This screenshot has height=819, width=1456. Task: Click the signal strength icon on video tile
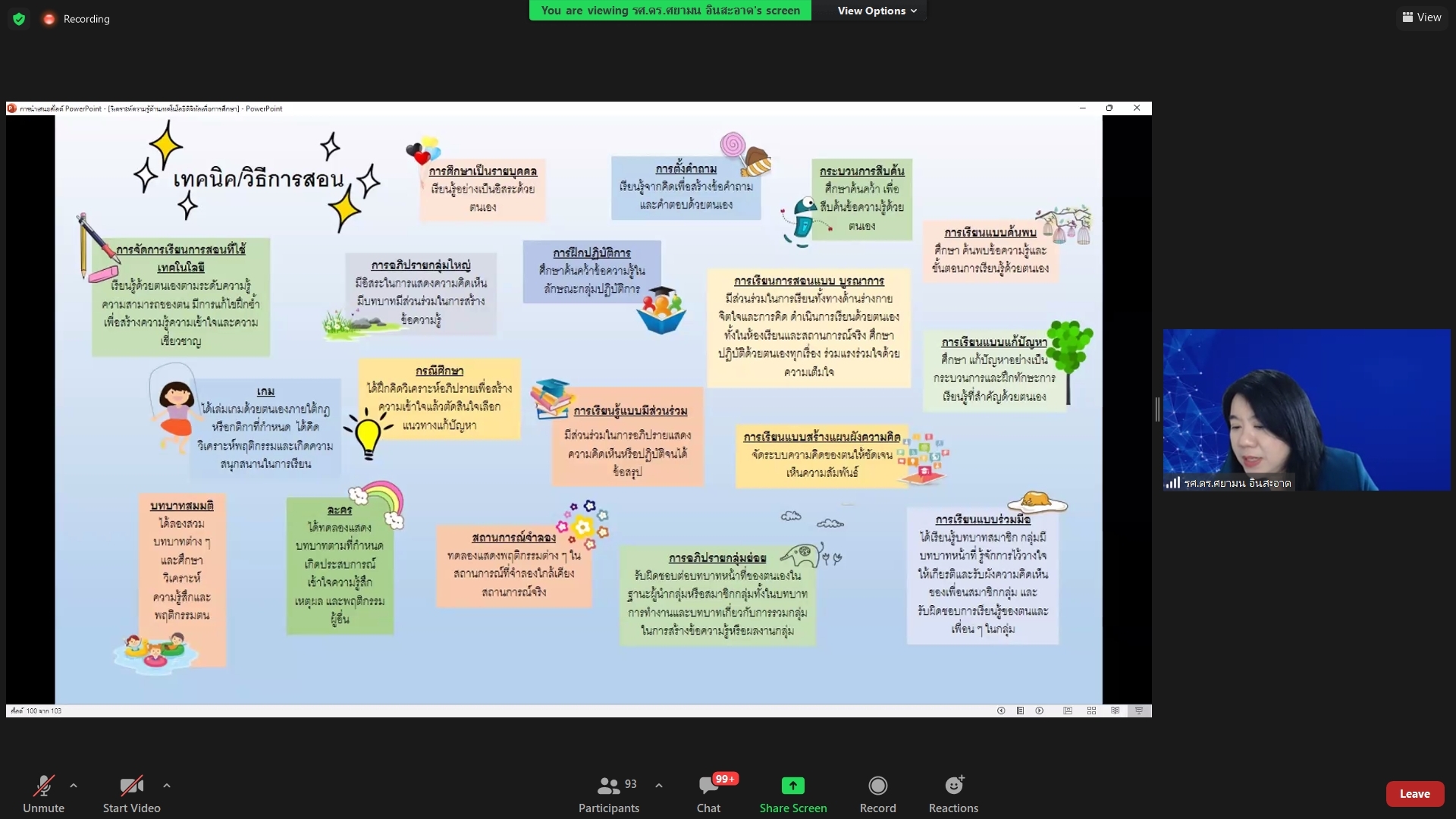(1173, 482)
